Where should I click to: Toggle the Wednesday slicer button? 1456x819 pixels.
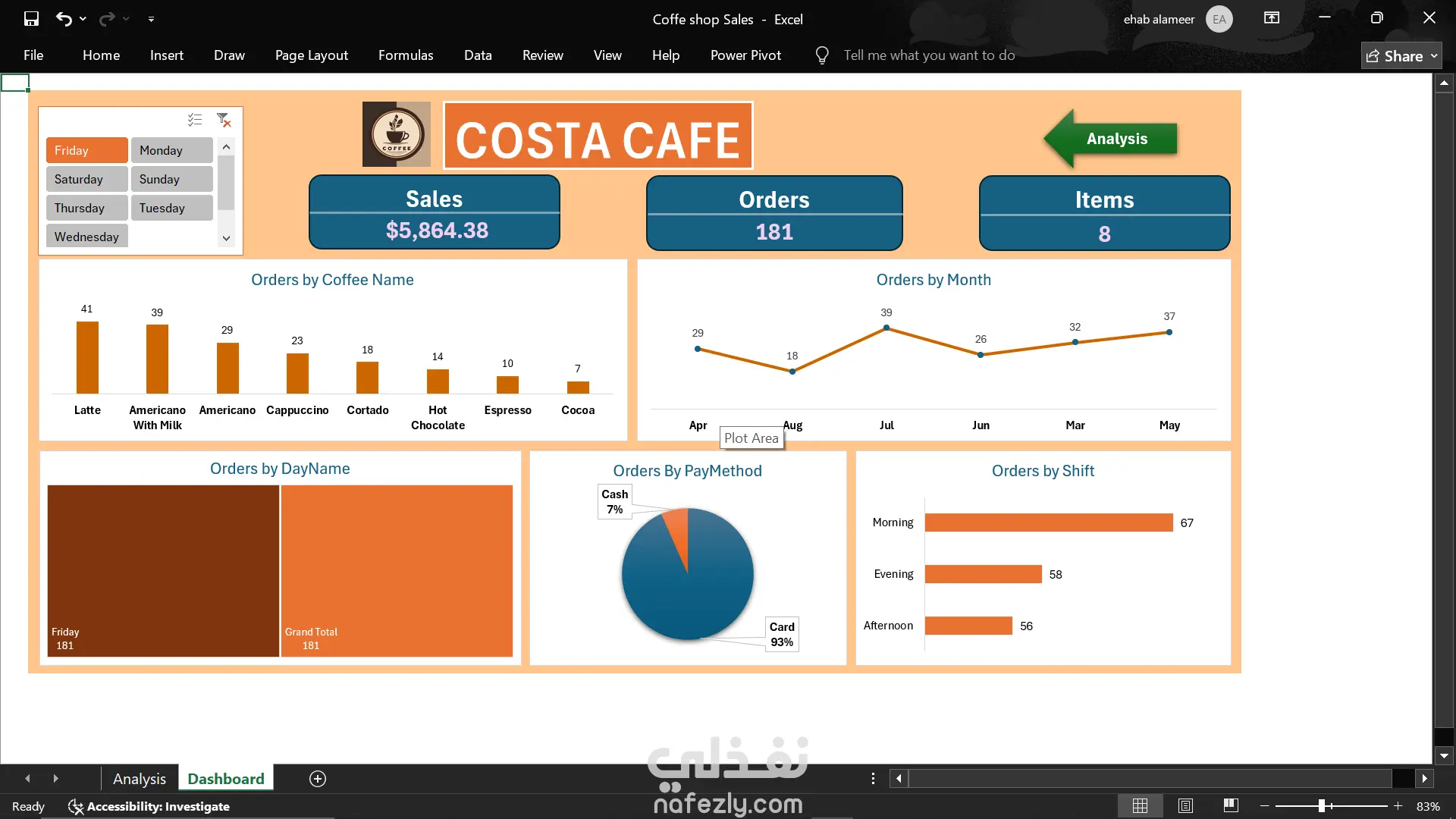[86, 237]
